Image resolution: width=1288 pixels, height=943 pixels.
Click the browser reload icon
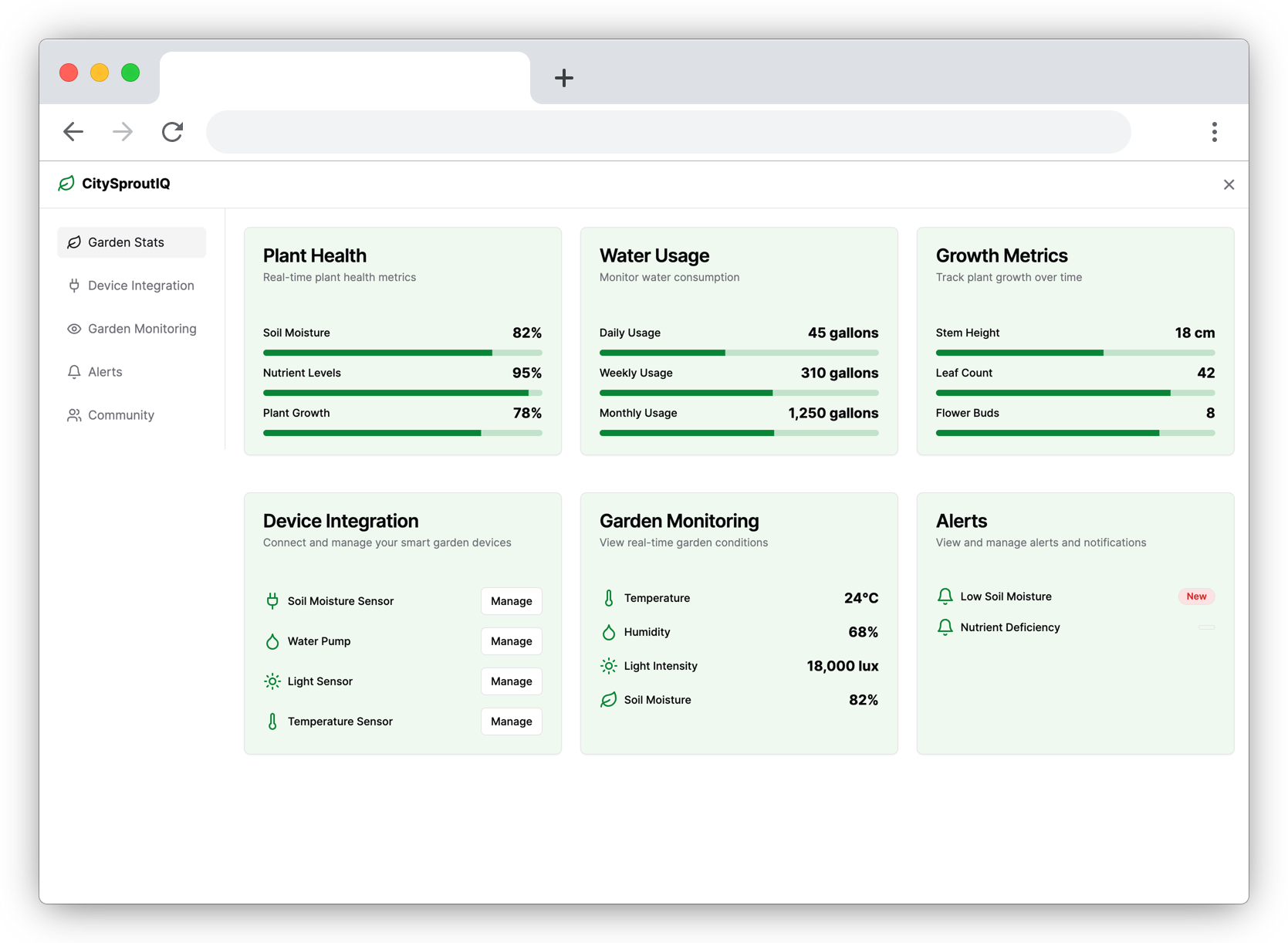coord(172,132)
